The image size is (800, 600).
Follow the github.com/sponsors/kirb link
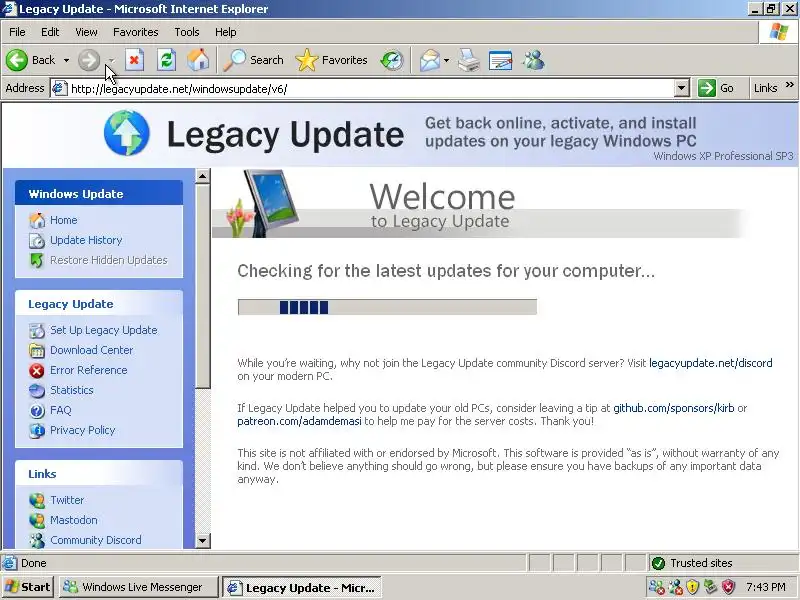[x=673, y=408]
